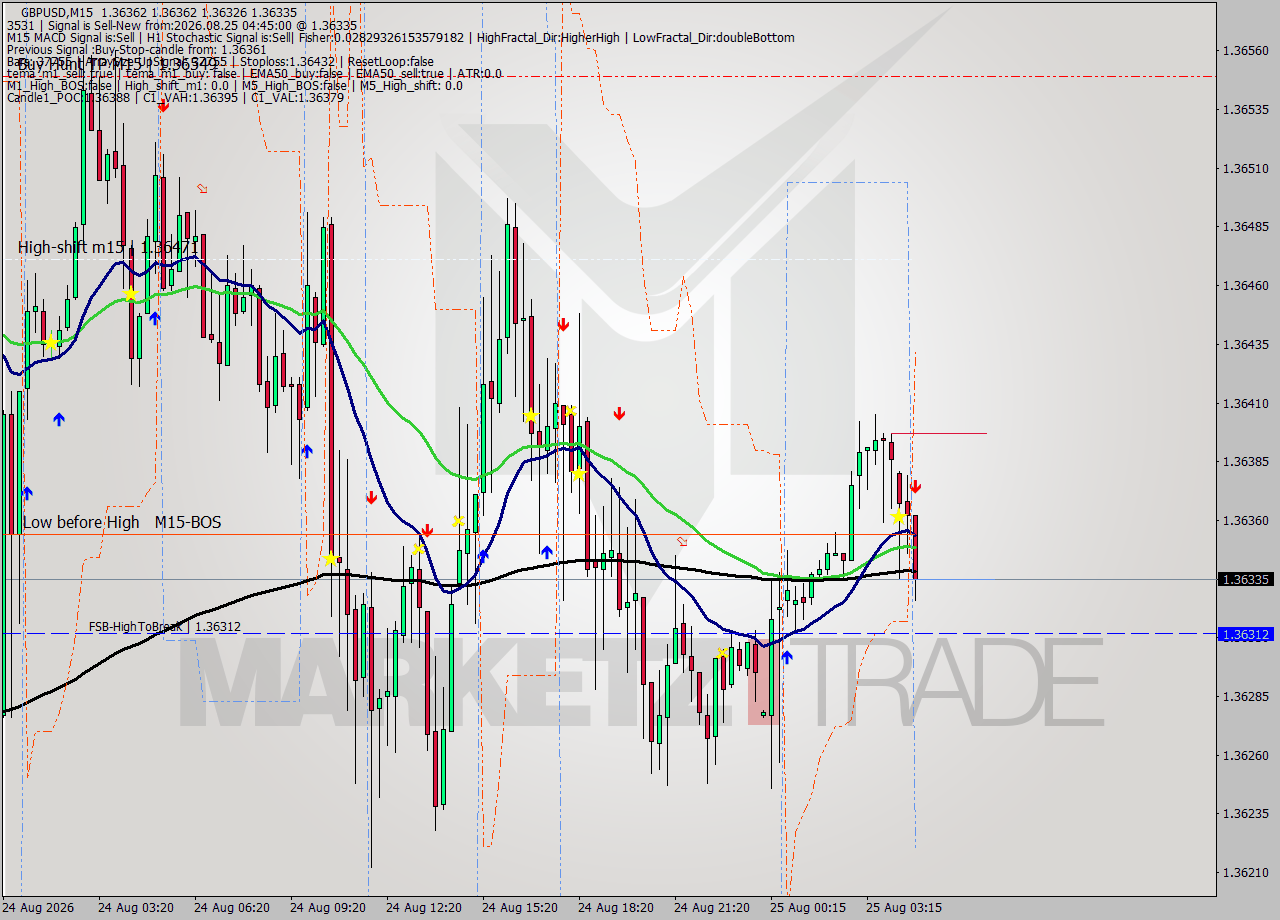Click the '24 Aug 15:20' time label
Screen dimensions: 1280x920
[520, 908]
